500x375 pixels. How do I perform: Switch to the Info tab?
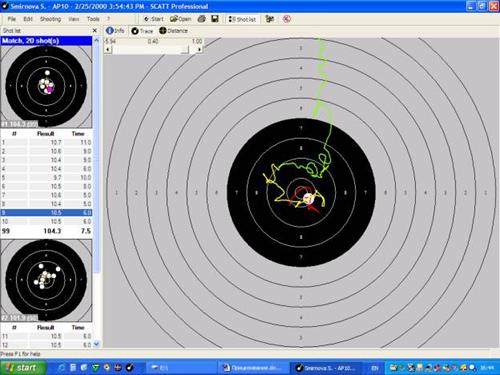tap(115, 31)
